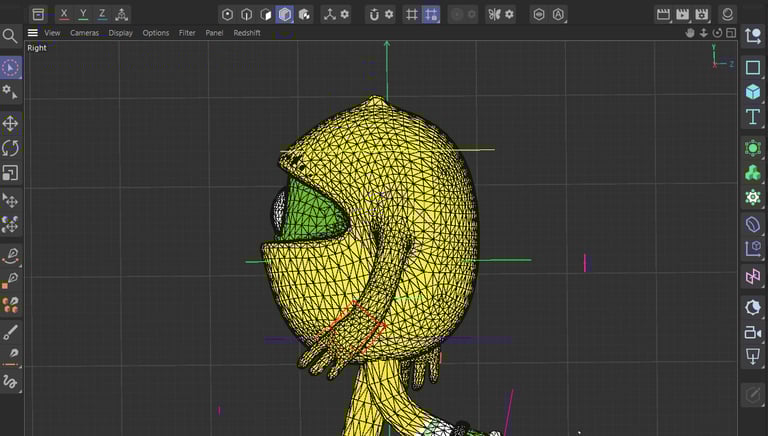The width and height of the screenshot is (768, 436).
Task: Toggle the X axis lock
Action: pos(64,14)
